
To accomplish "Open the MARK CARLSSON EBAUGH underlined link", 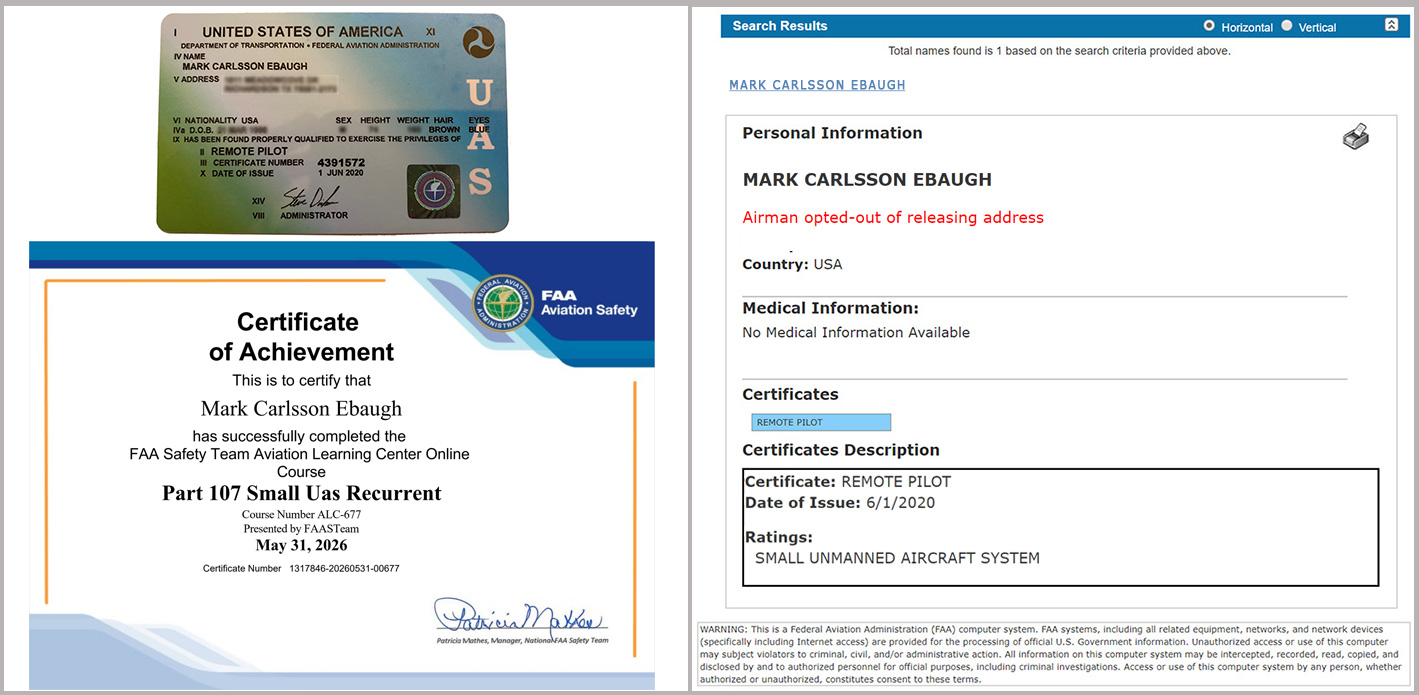I will [x=817, y=85].
